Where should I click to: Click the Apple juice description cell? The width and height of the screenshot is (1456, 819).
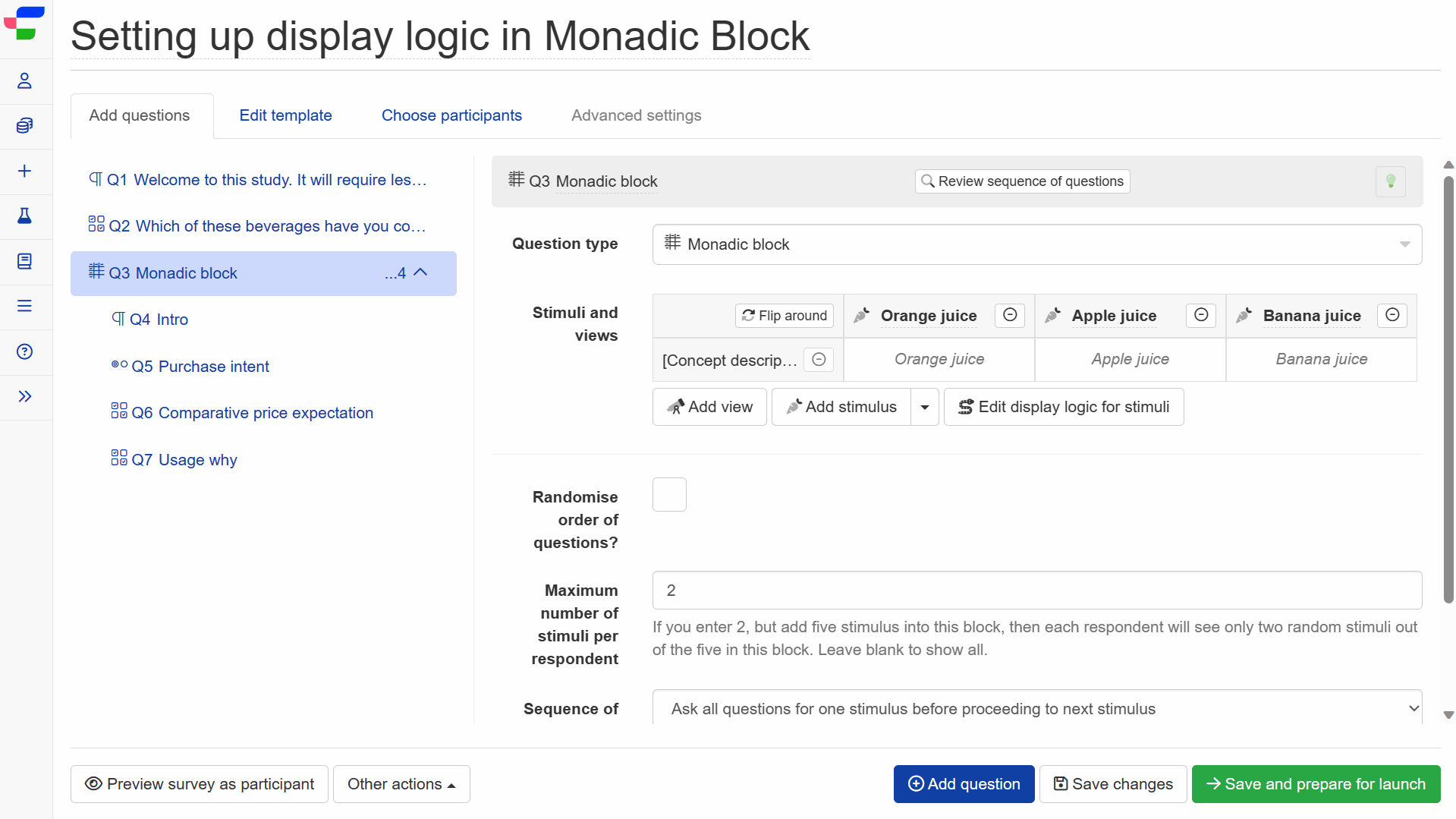point(1131,359)
